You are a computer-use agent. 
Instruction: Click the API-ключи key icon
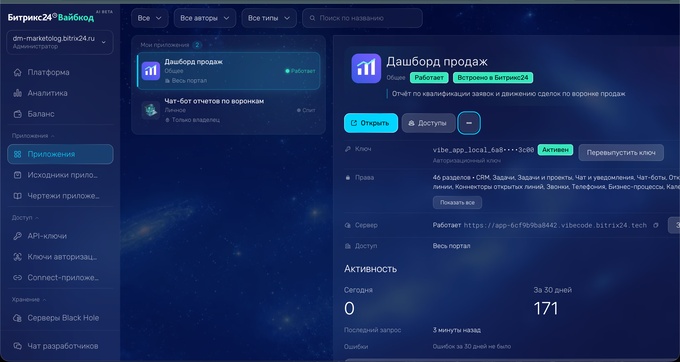pyautogui.click(x=17, y=236)
